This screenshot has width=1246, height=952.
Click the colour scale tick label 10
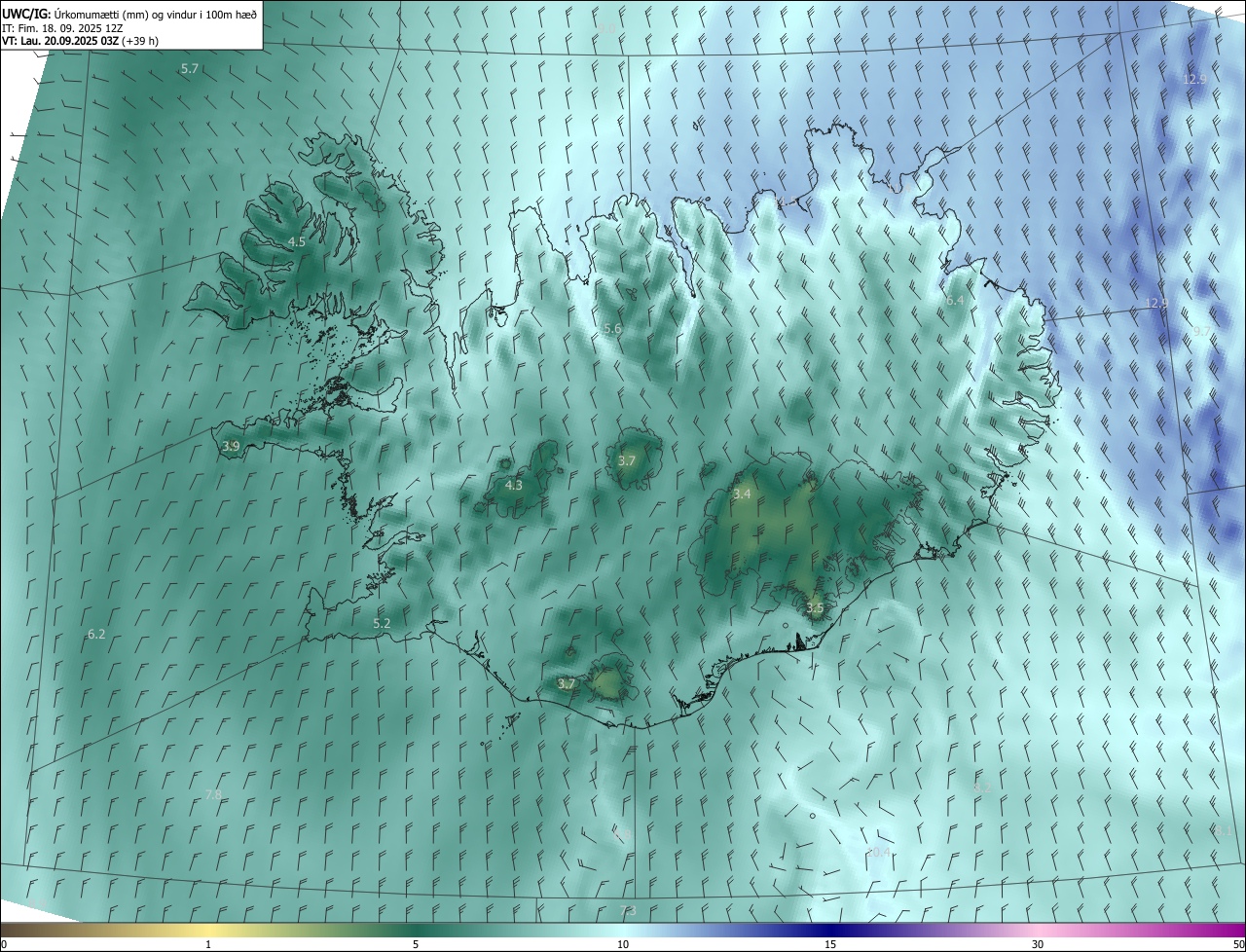point(623,944)
